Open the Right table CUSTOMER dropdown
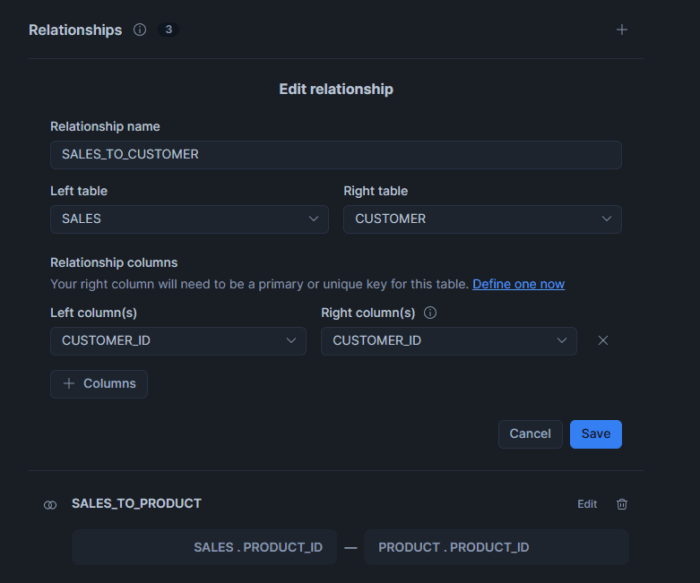The width and height of the screenshot is (700, 583). tap(482, 219)
